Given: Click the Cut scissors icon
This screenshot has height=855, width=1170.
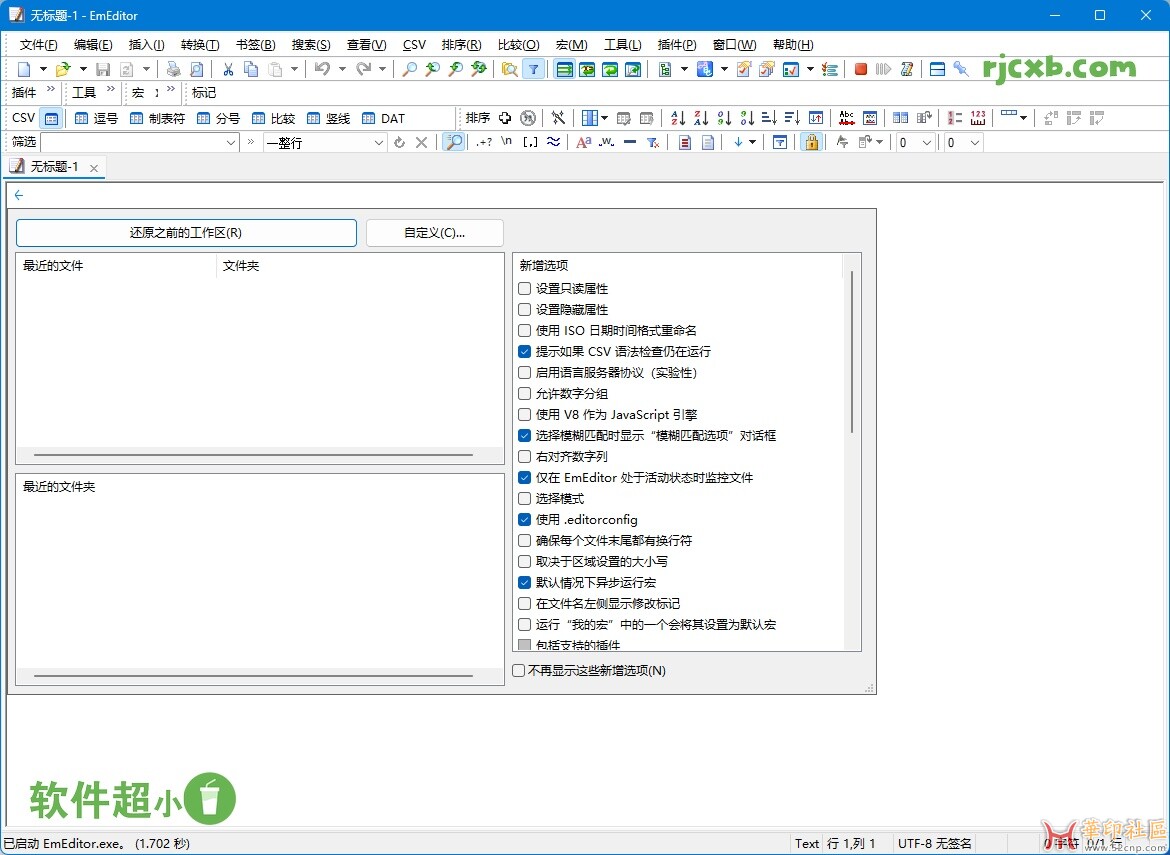Looking at the screenshot, I should (x=228, y=69).
